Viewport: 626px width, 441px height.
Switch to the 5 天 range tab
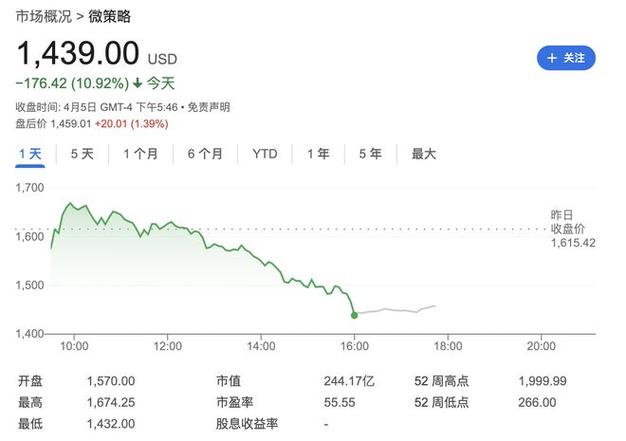82,154
